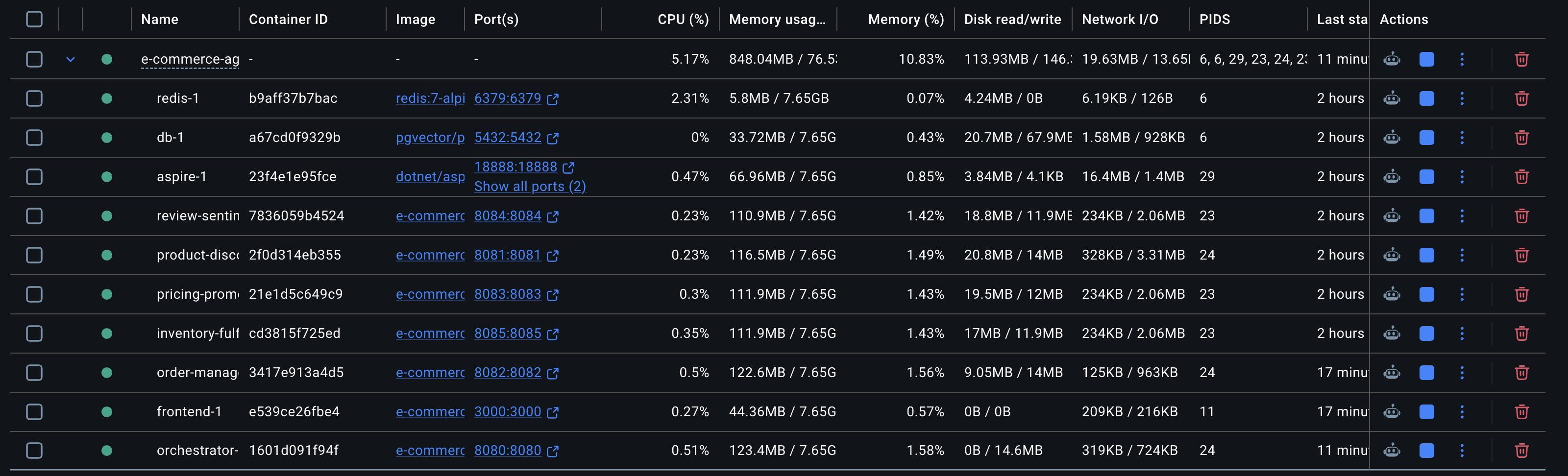Expand Show all ports for aspire-1
Image resolution: width=1568 pixels, height=476 pixels.
tap(529, 186)
